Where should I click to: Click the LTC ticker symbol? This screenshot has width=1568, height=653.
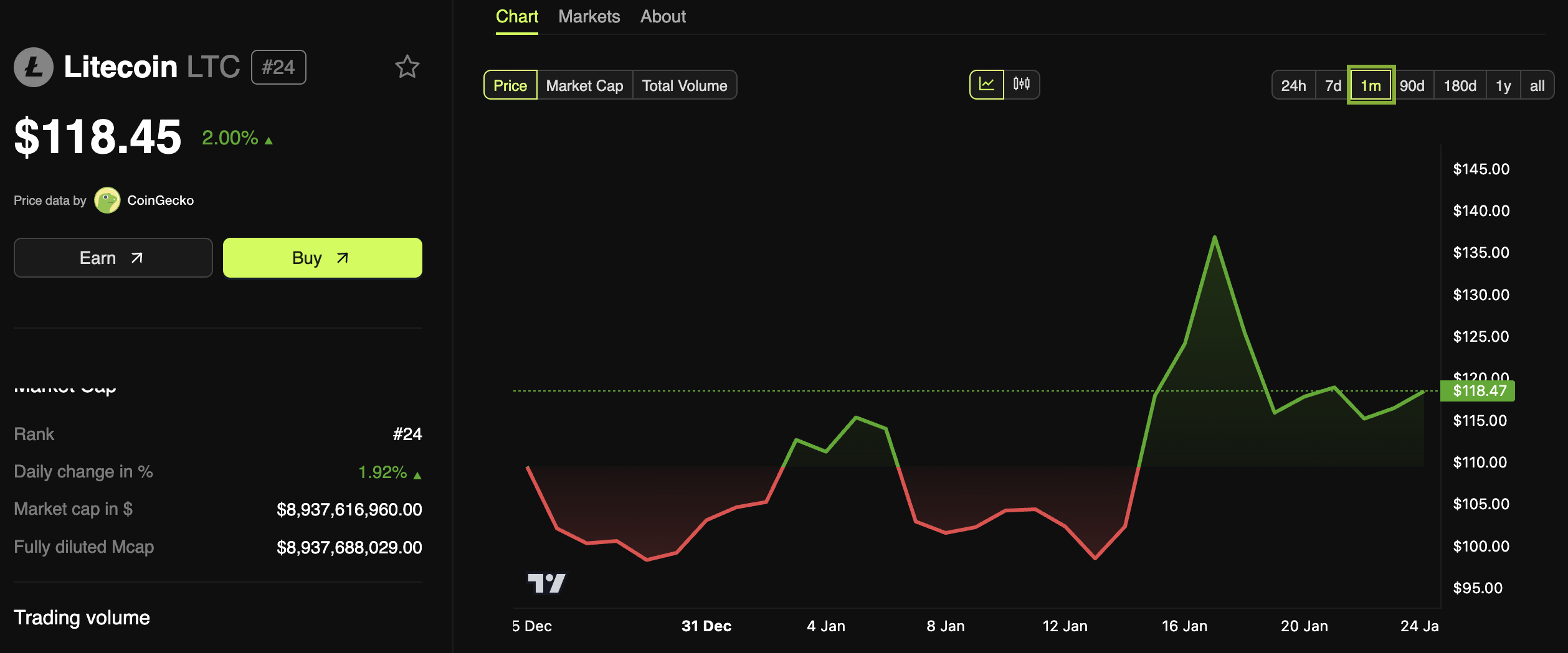point(213,67)
